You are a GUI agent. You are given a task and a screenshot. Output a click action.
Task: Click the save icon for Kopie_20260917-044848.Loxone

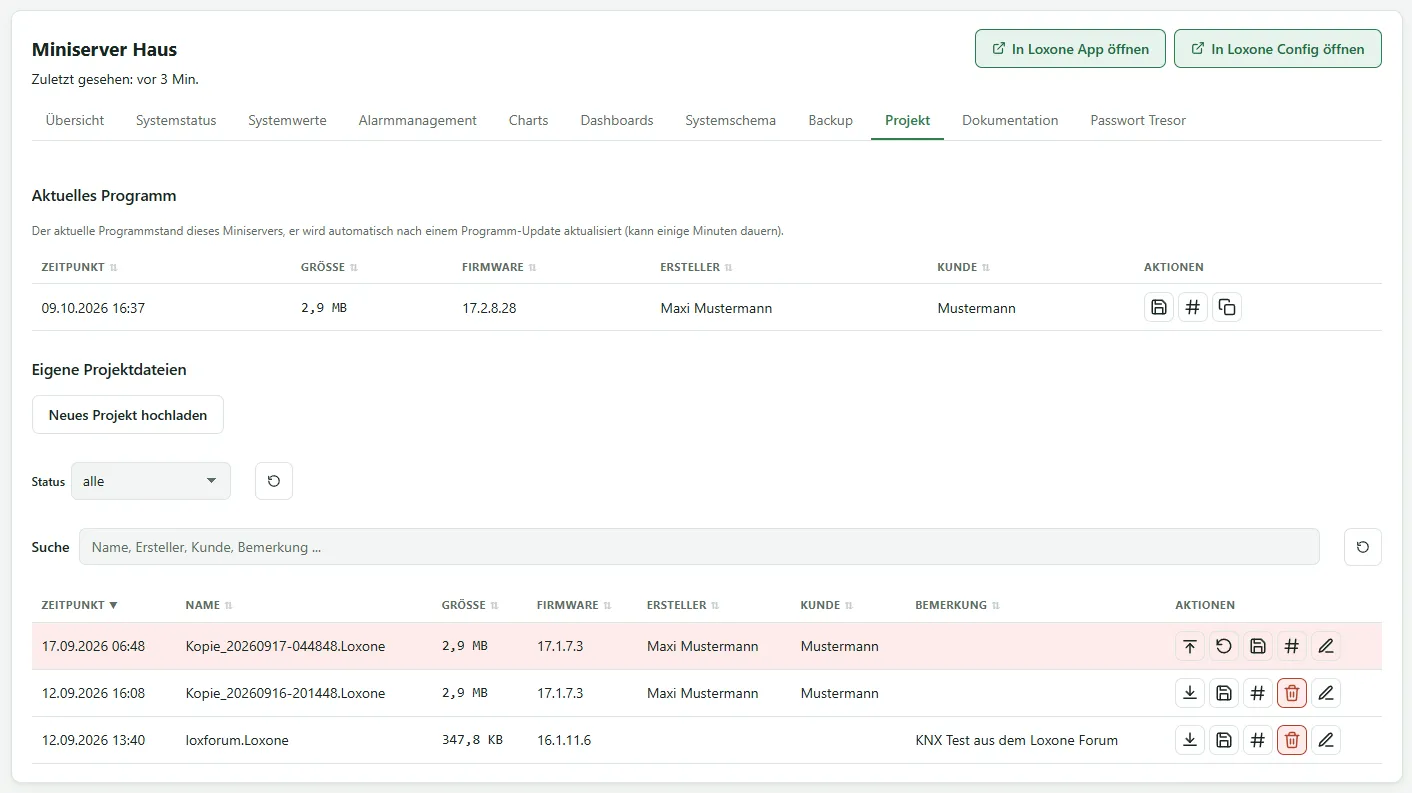[1258, 646]
